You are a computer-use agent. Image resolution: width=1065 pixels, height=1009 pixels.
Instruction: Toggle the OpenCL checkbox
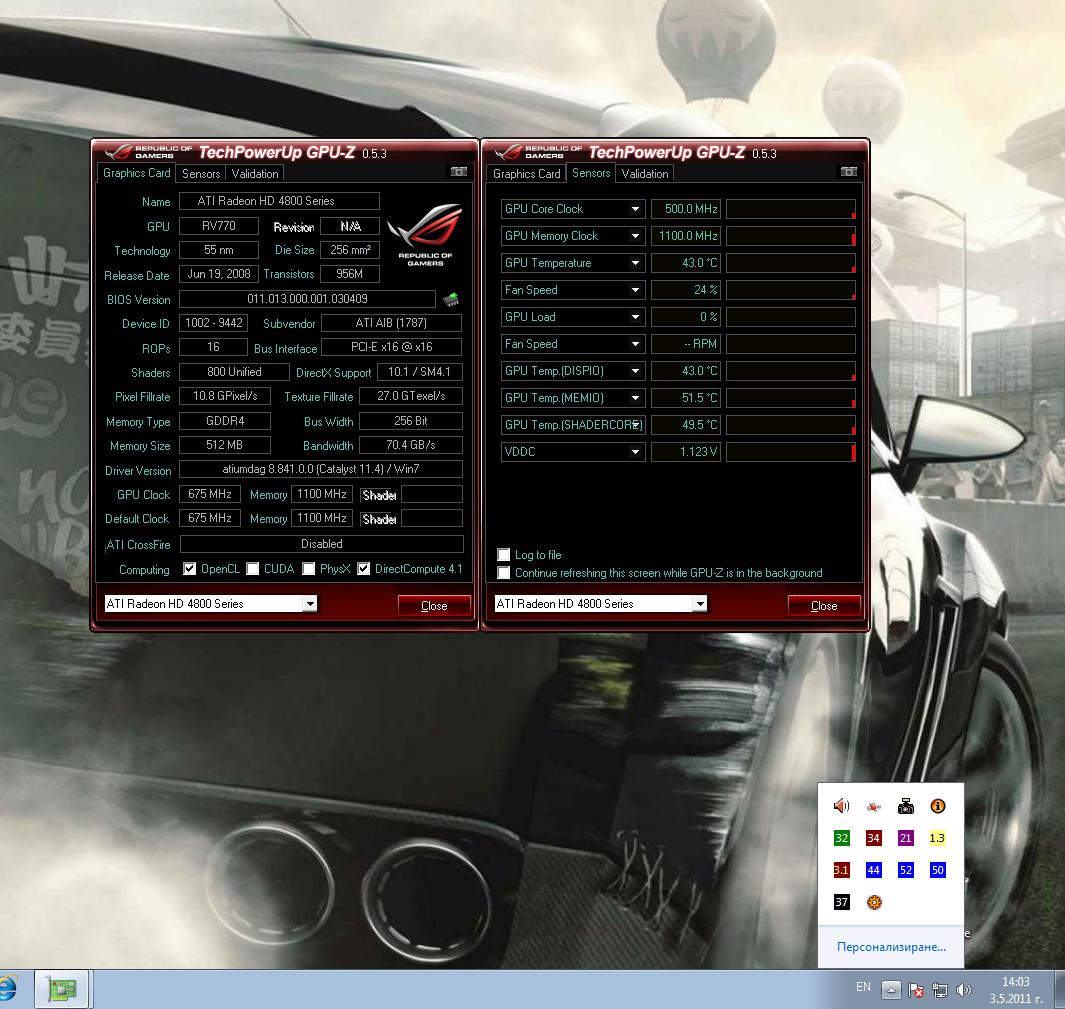click(189, 569)
